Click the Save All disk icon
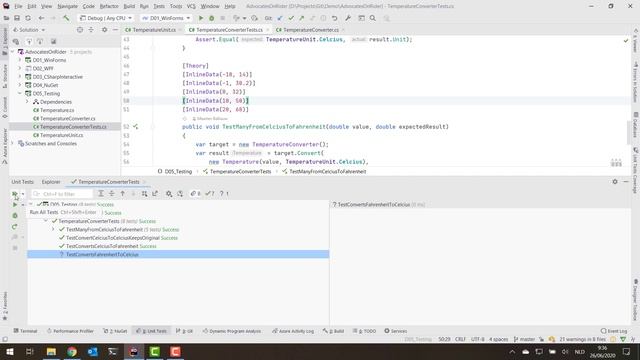This screenshot has width=640, height=360. (17, 18)
